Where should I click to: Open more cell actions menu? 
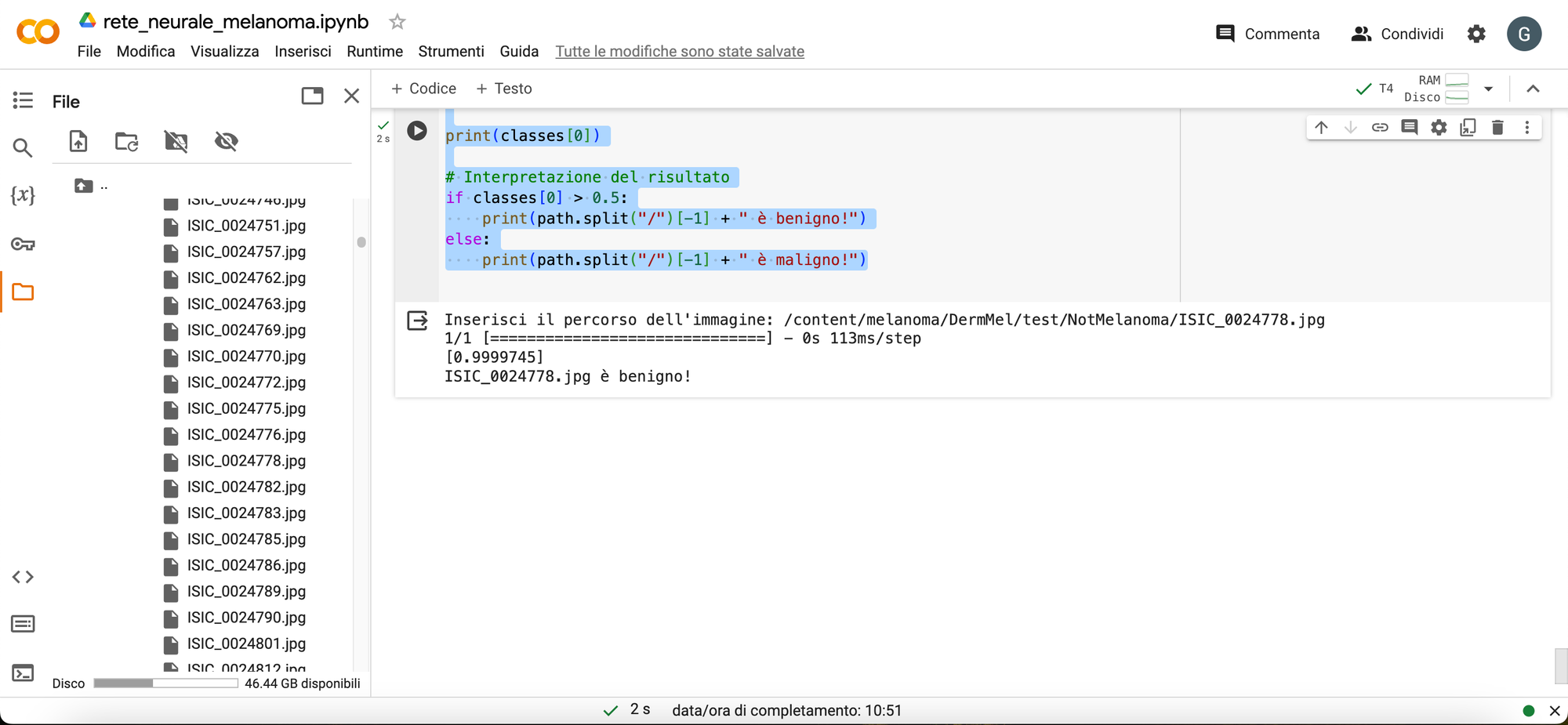pyautogui.click(x=1527, y=127)
